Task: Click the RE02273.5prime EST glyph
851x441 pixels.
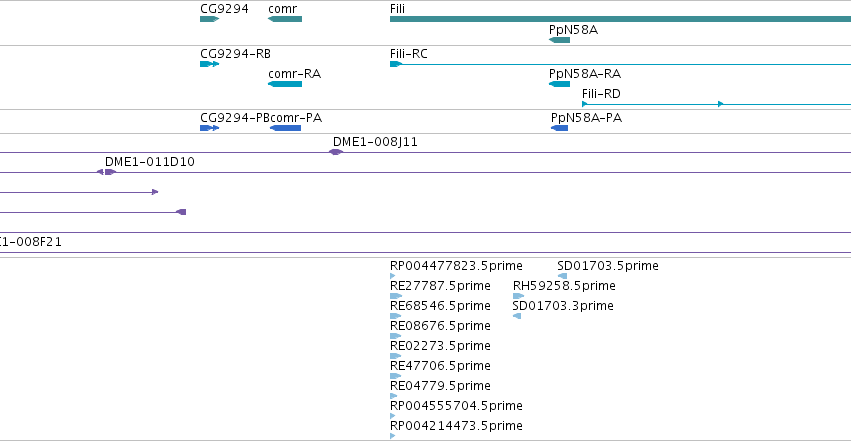Action: (x=396, y=356)
